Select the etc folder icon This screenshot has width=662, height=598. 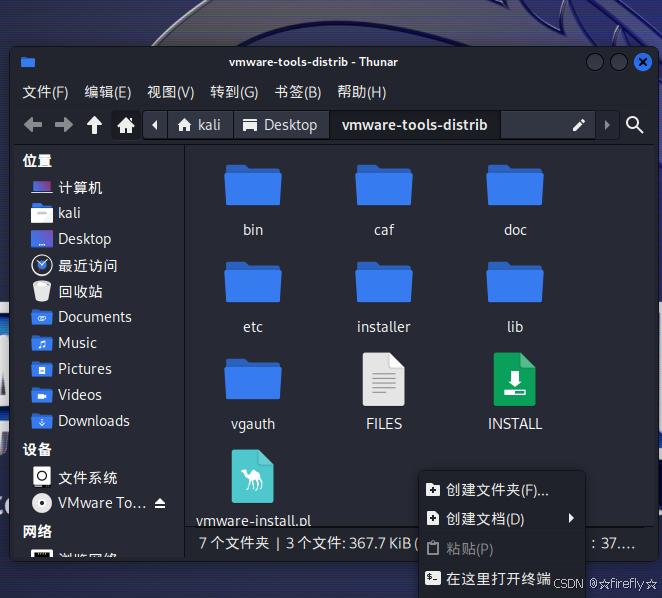coord(252,282)
